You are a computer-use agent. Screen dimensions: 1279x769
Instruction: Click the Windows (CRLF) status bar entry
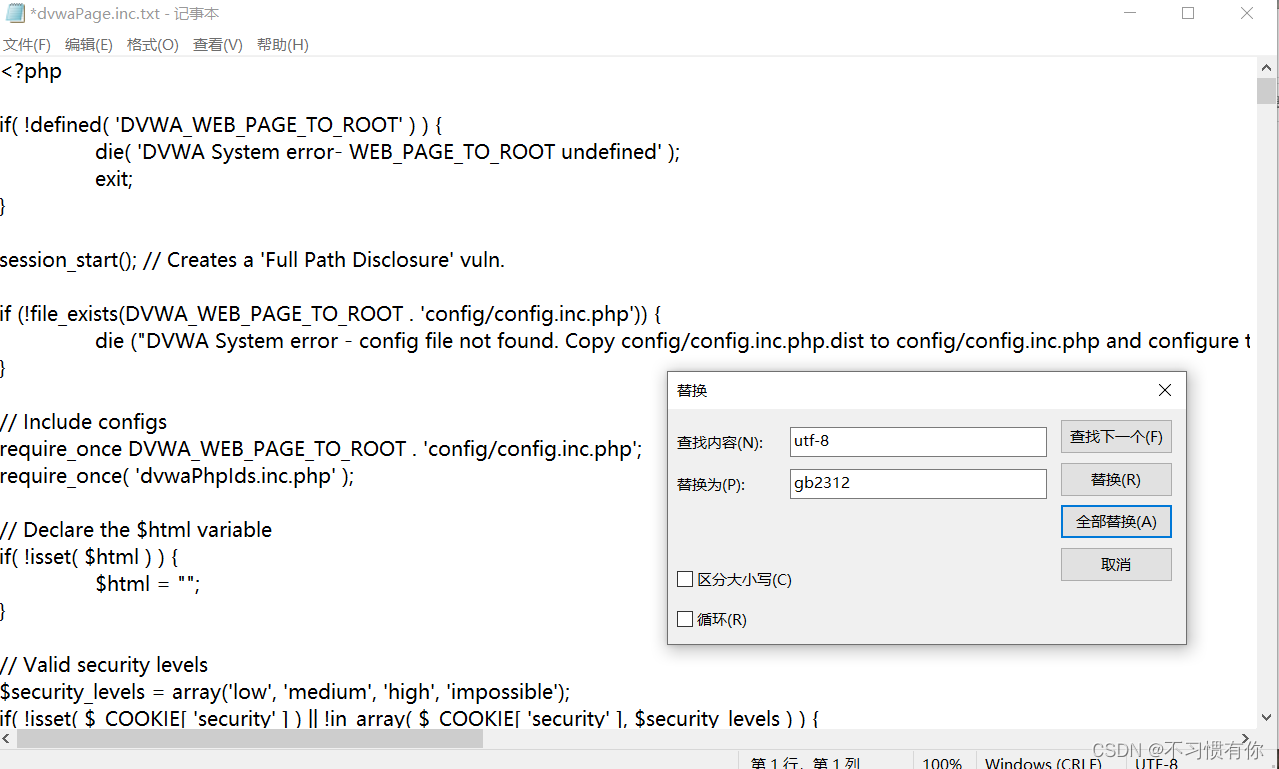click(x=1043, y=763)
